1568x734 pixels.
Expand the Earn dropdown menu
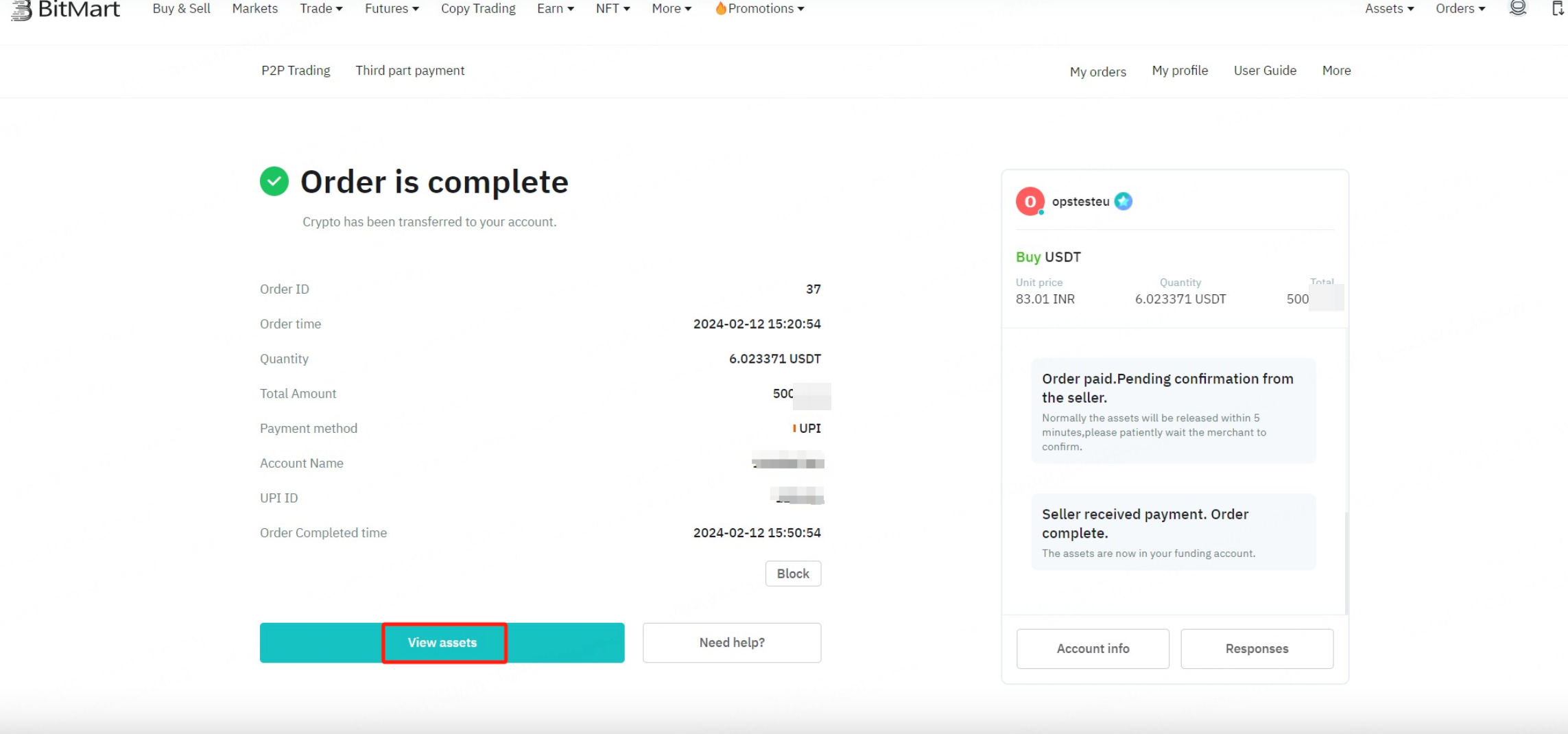(x=556, y=8)
